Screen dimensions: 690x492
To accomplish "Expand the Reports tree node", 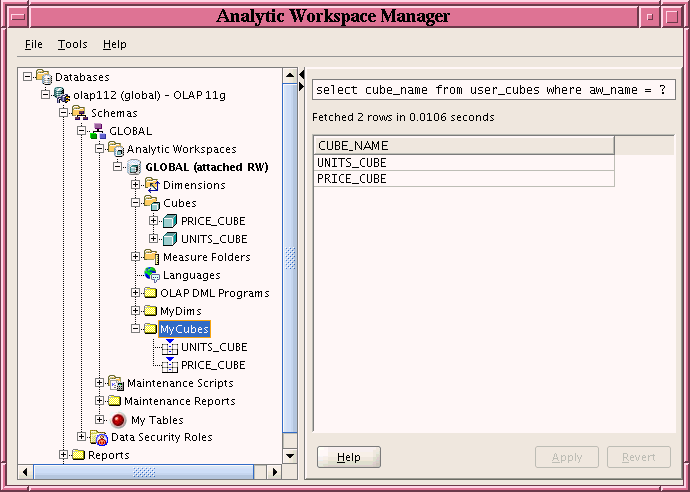I will [64, 455].
